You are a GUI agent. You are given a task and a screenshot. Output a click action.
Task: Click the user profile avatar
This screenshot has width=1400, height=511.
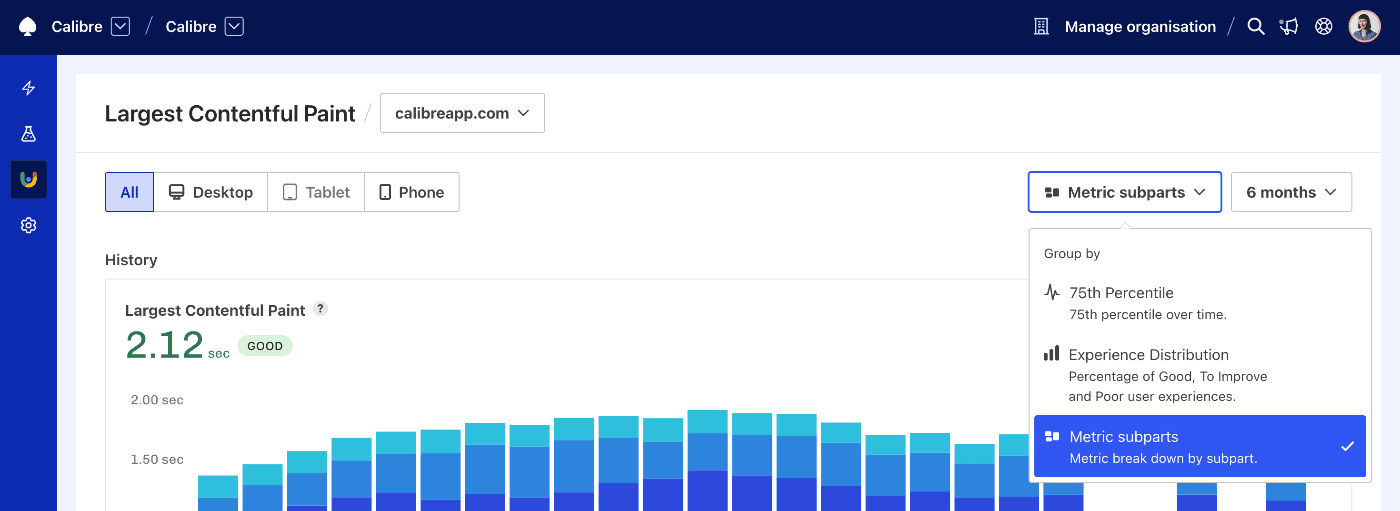coord(1364,27)
